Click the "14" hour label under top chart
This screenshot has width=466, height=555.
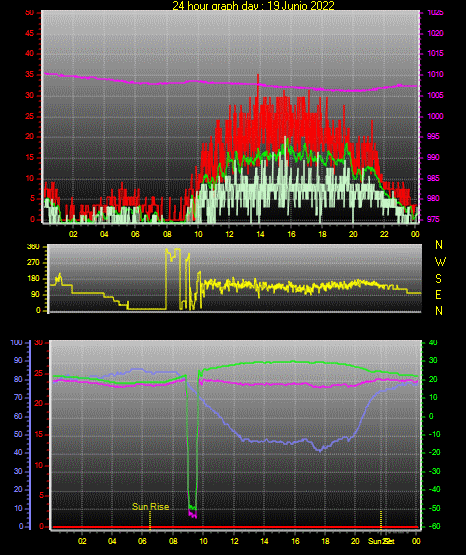(260, 234)
